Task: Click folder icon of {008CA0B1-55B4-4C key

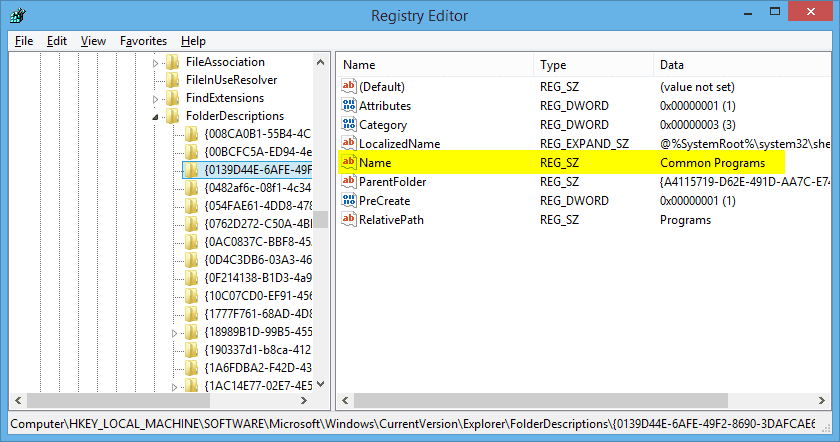Action: (191, 134)
